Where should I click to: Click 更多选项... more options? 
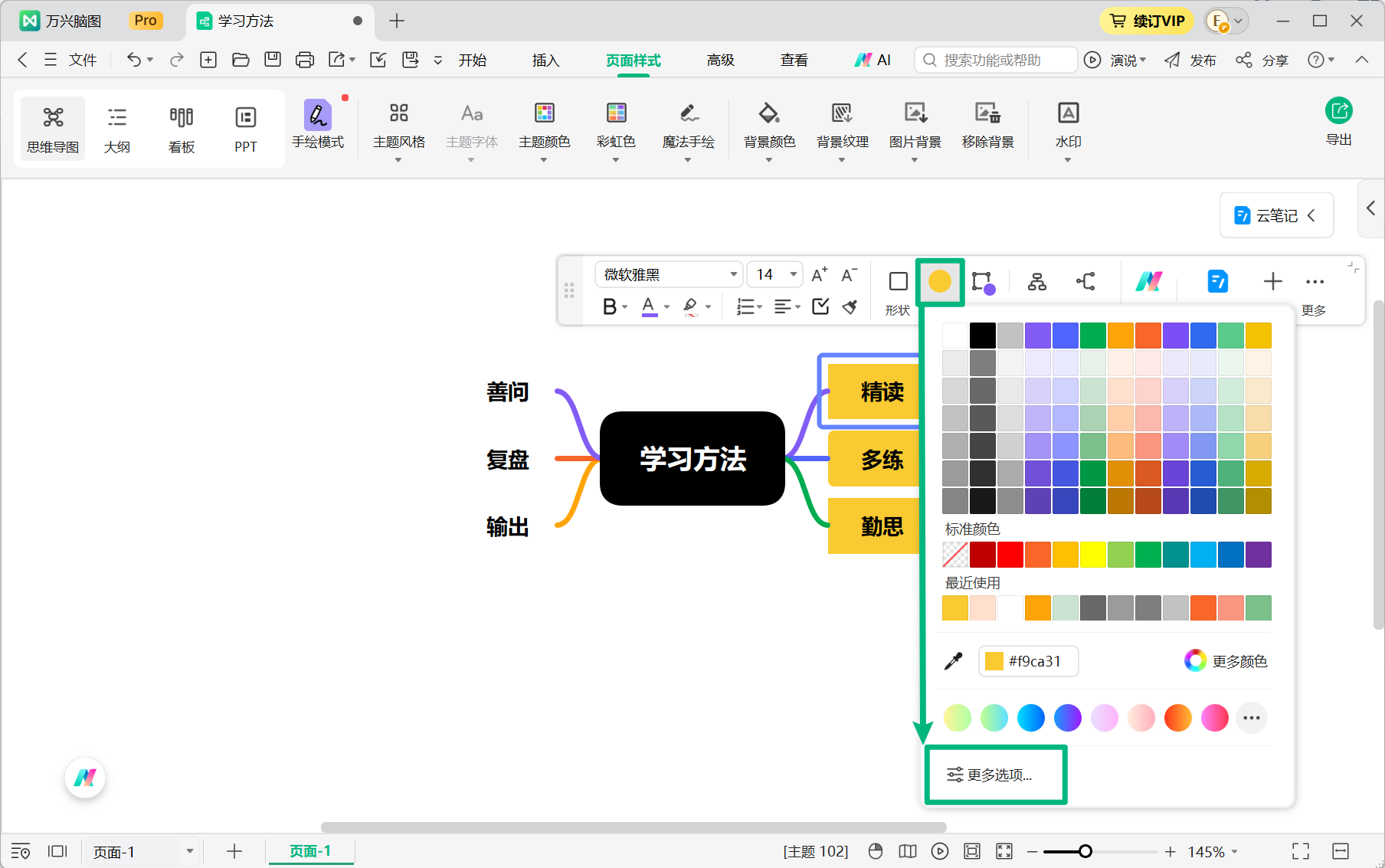(x=990, y=775)
